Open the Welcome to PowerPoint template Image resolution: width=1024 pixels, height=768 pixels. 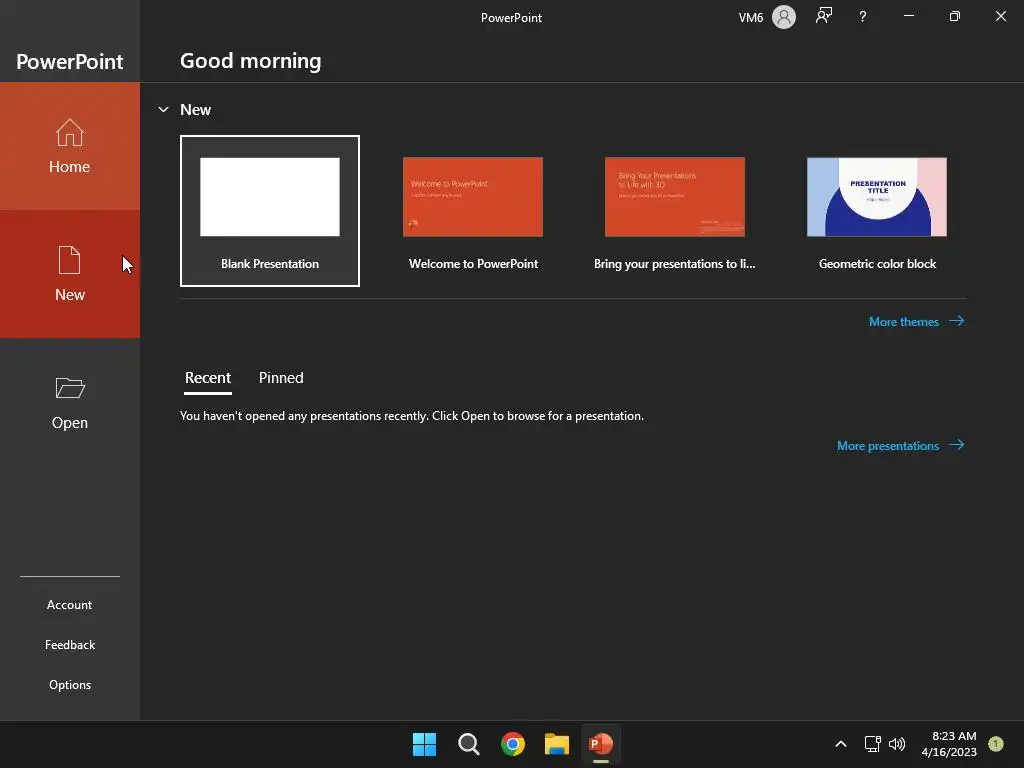click(473, 211)
